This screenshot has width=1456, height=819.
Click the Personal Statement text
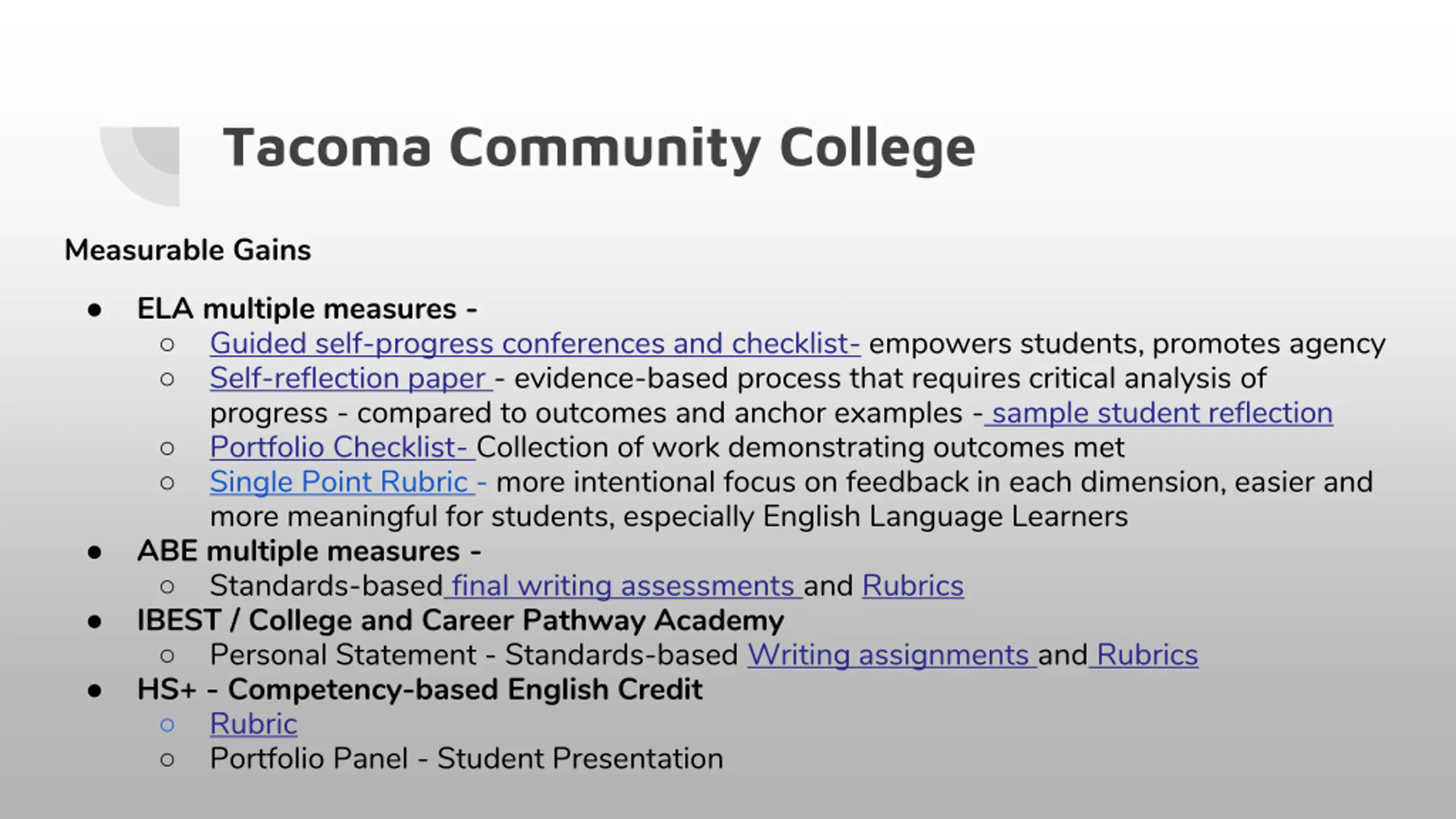(343, 655)
